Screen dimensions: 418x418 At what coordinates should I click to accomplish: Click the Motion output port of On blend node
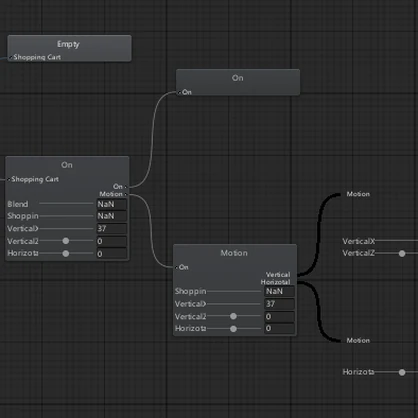click(x=126, y=194)
